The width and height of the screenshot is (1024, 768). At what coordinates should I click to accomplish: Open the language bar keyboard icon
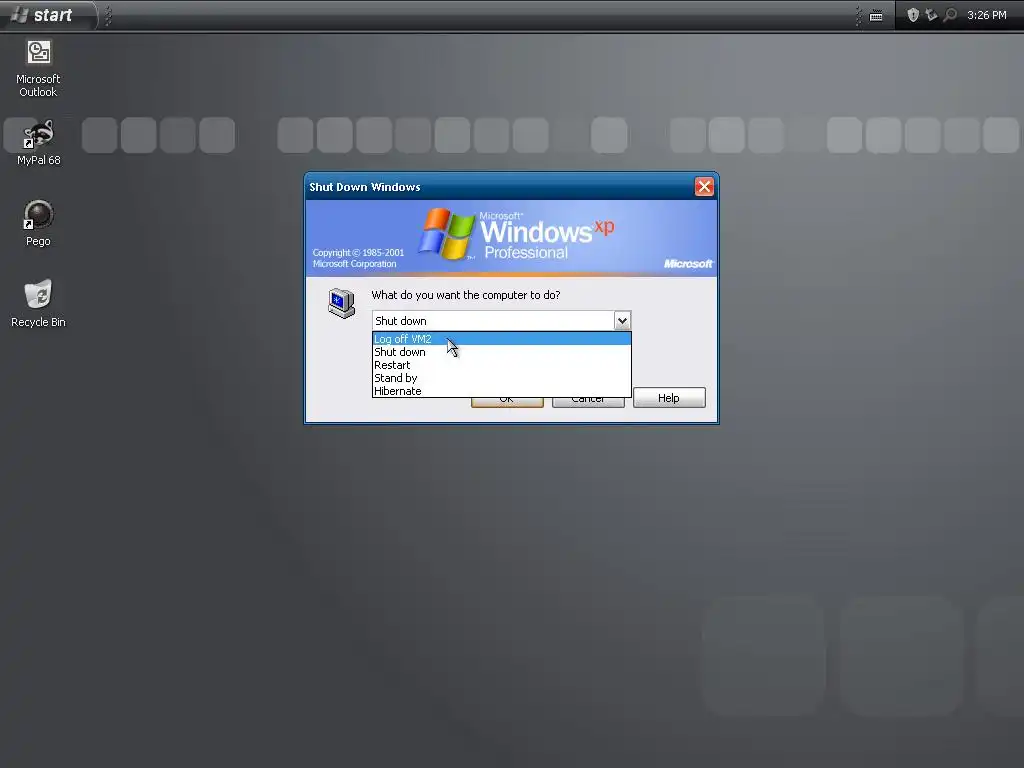[x=876, y=16]
